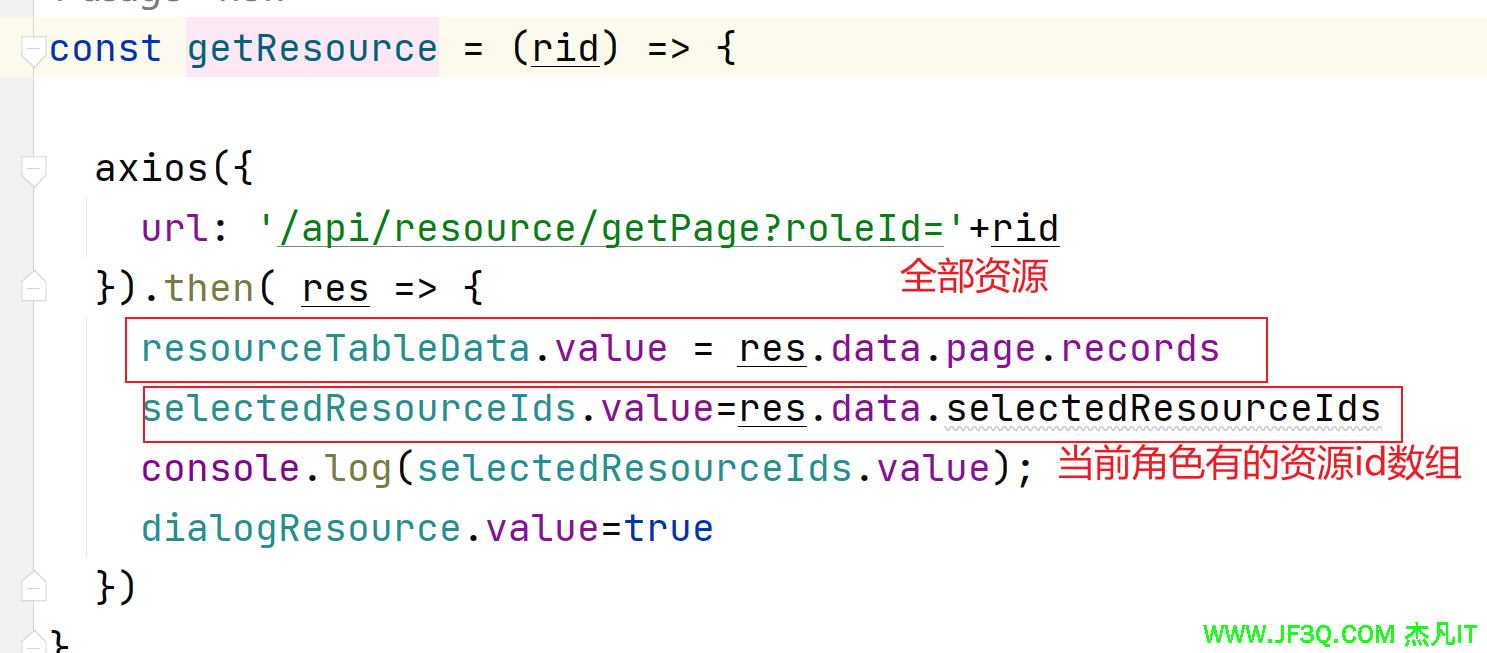Click the page property before records
The image size is (1487, 653).
click(990, 349)
